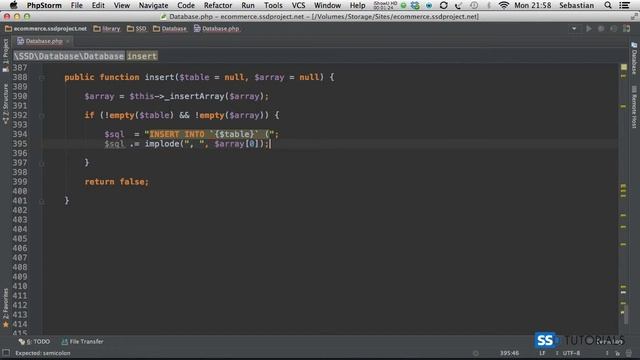Open the Window menu
The height and width of the screenshot is (360, 640).
tap(327, 5)
